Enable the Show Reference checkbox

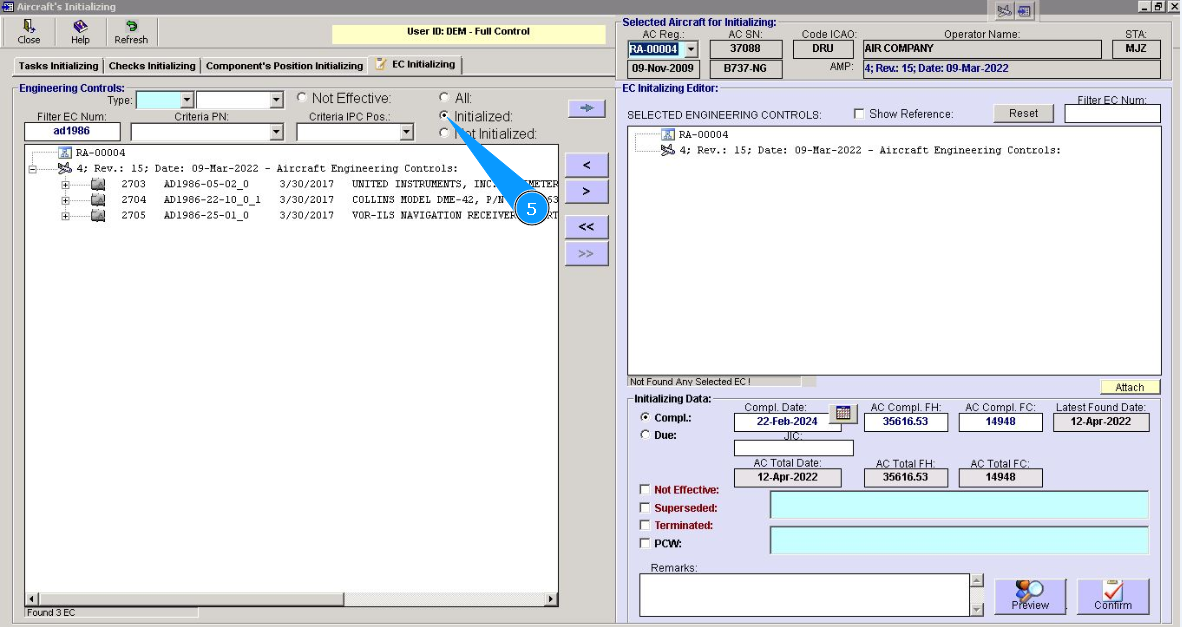(x=859, y=114)
